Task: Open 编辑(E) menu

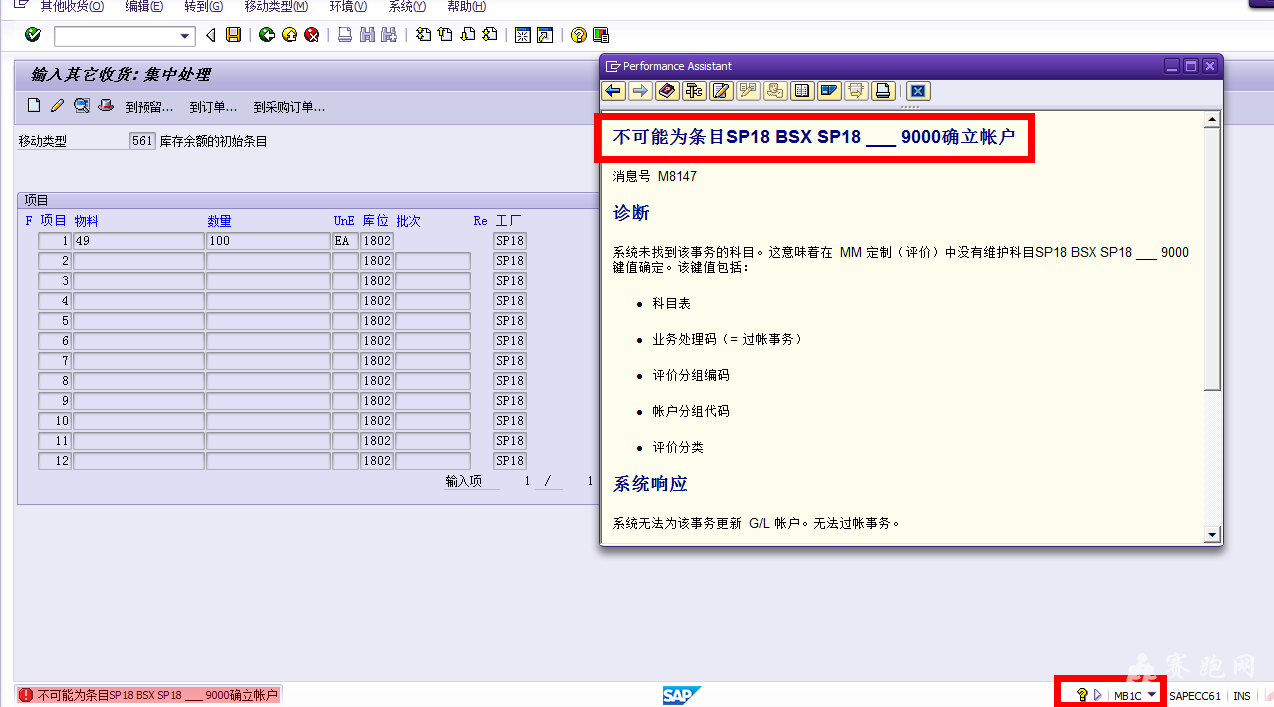Action: (x=145, y=6)
